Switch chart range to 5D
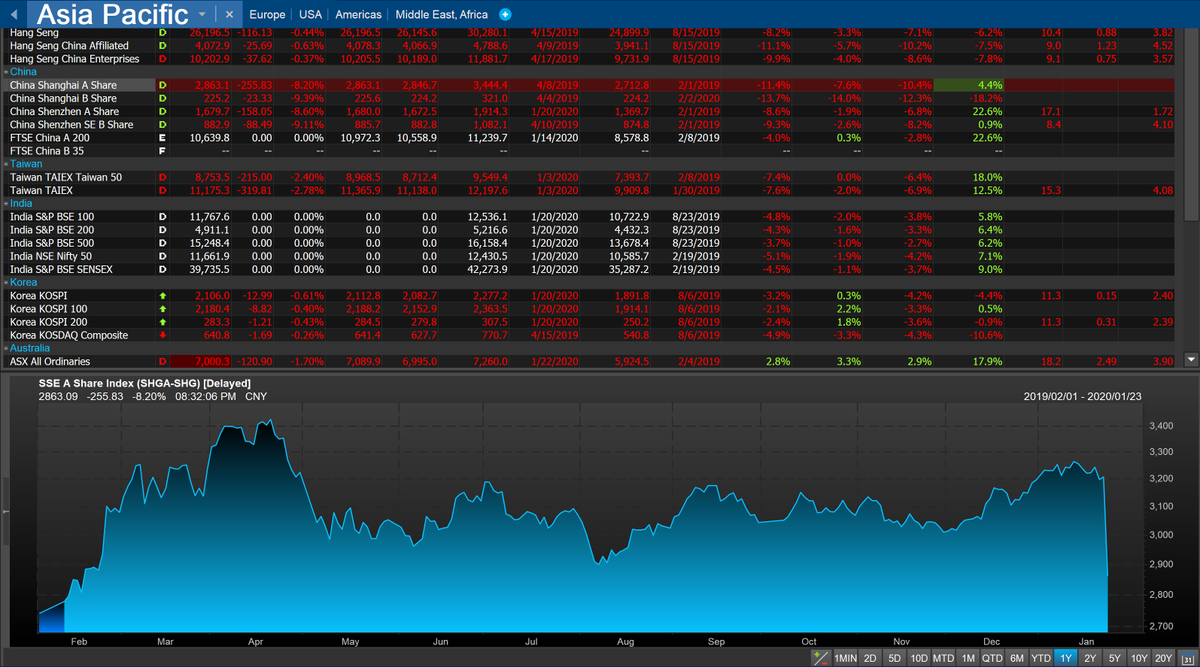 [x=894, y=658]
